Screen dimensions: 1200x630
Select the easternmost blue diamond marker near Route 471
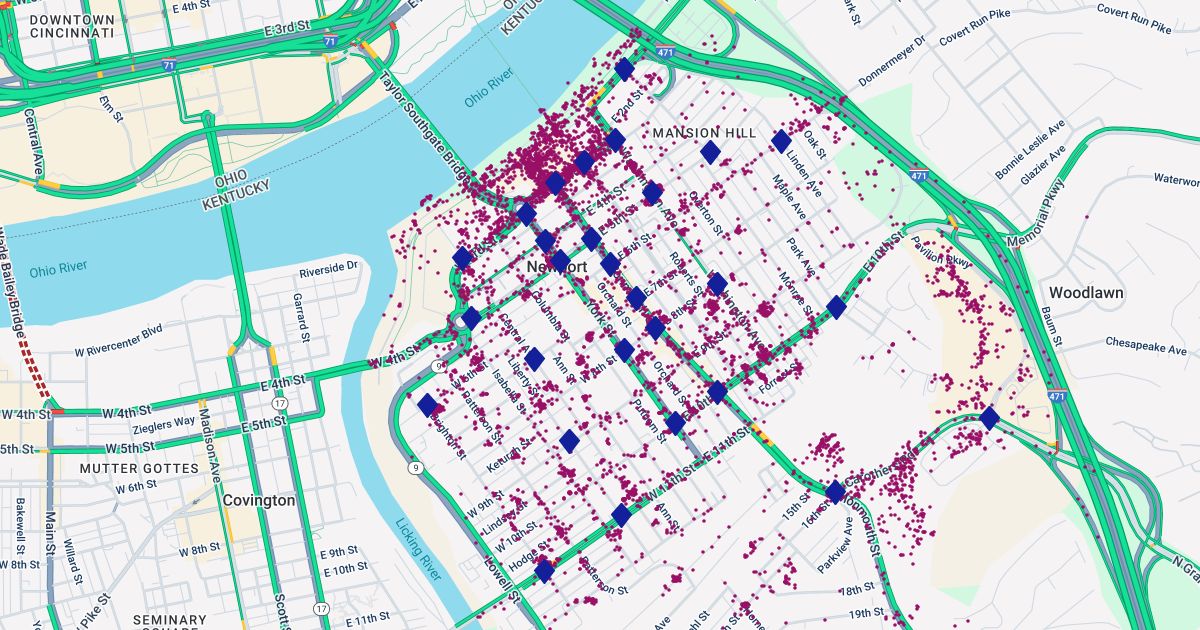click(989, 418)
